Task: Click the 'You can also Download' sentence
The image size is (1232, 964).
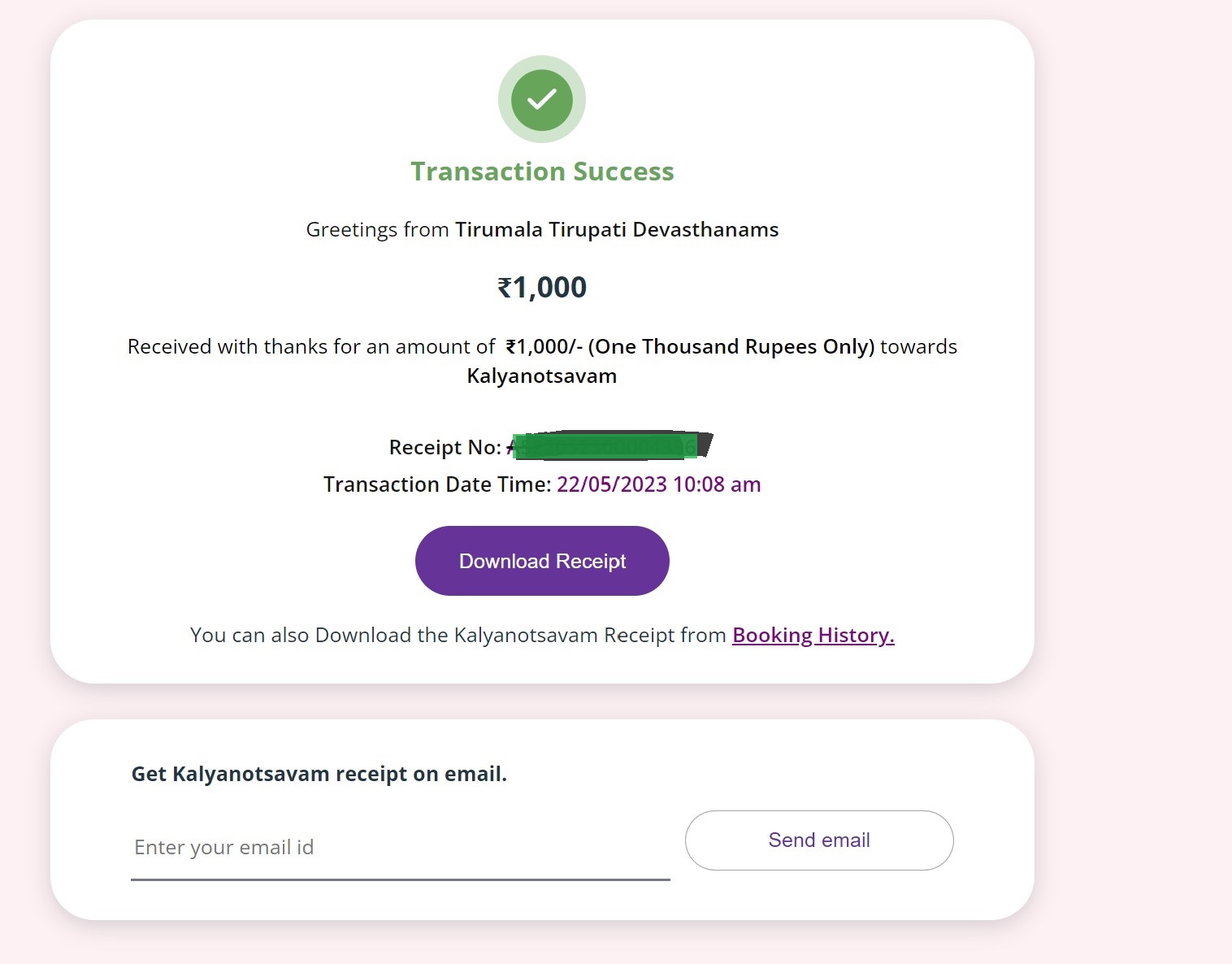Action: click(458, 635)
